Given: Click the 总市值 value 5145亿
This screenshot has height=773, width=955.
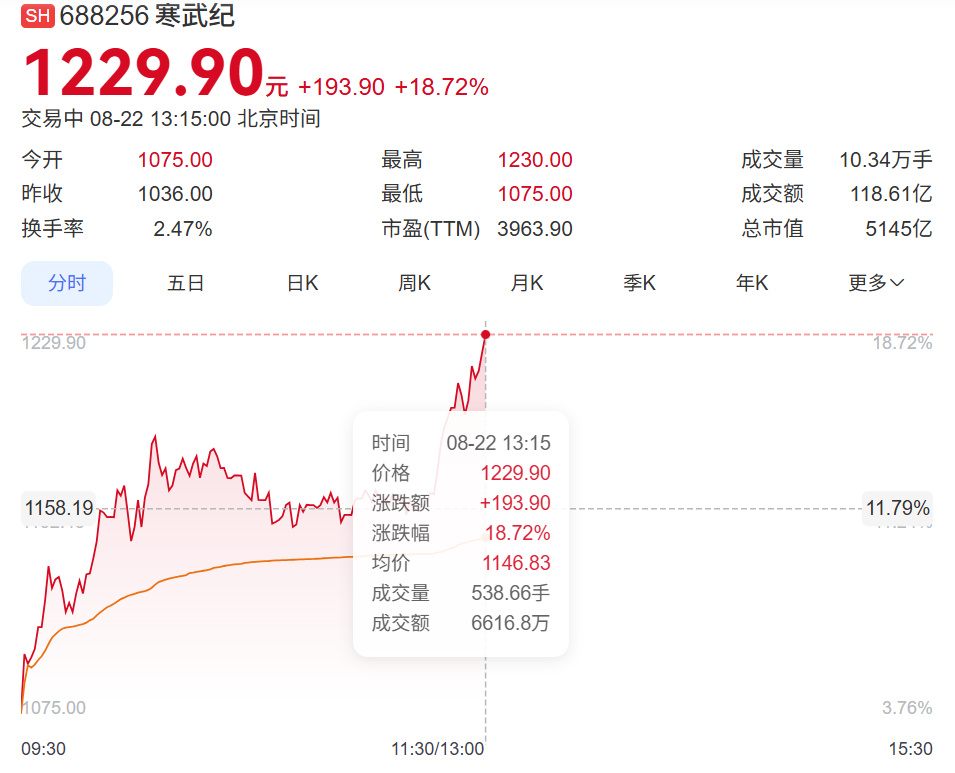Looking at the screenshot, I should 898,229.
